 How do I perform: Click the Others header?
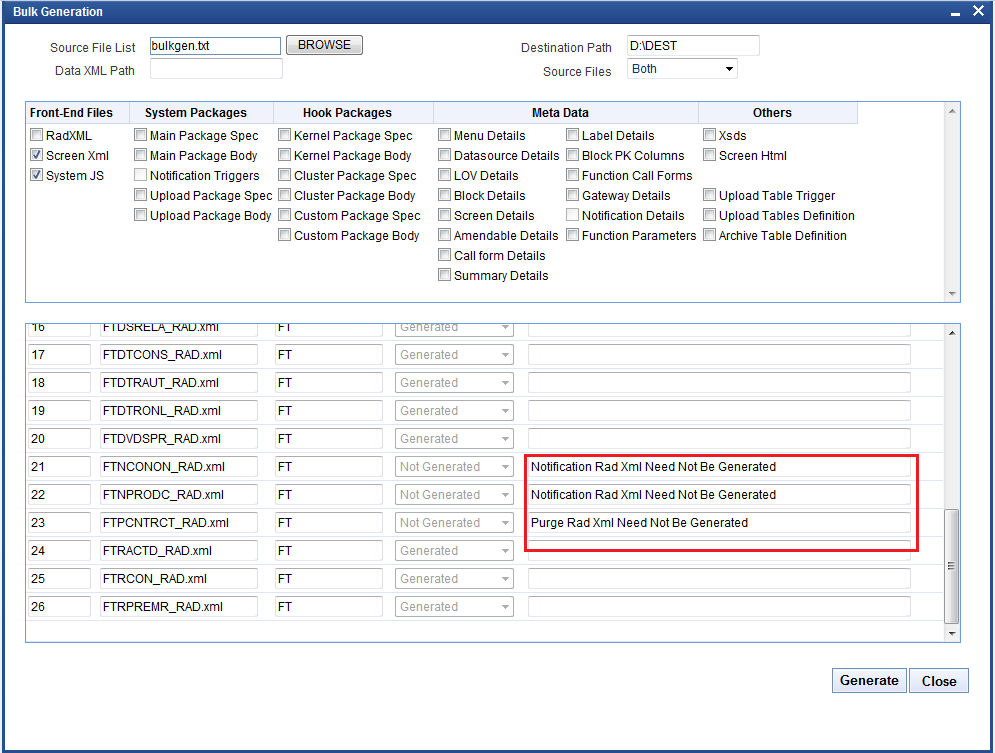[778, 113]
